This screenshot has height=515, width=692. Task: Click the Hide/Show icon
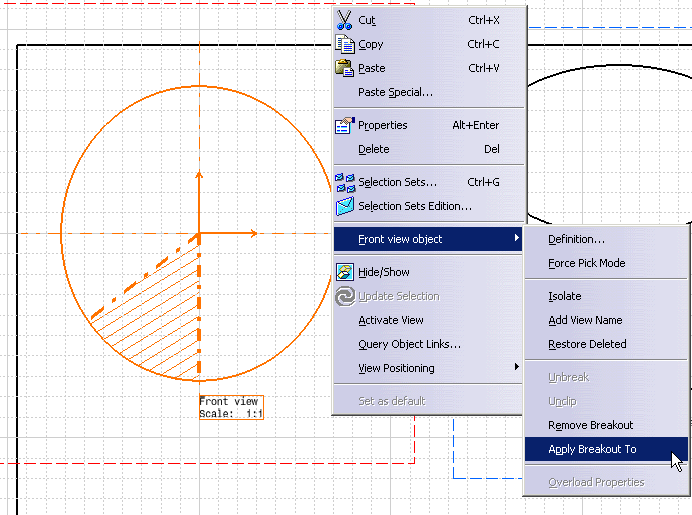(x=345, y=272)
